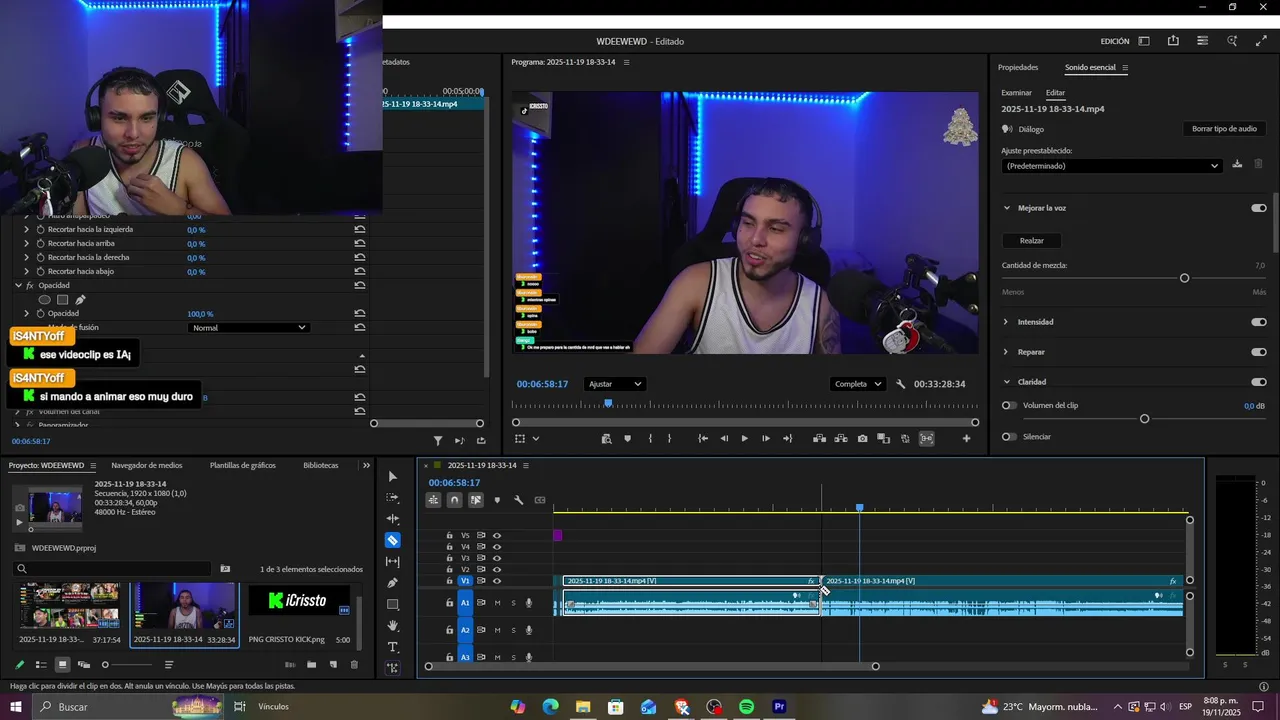The image size is (1280, 720).
Task: Enable voice-over record on A1
Action: click(x=529, y=603)
